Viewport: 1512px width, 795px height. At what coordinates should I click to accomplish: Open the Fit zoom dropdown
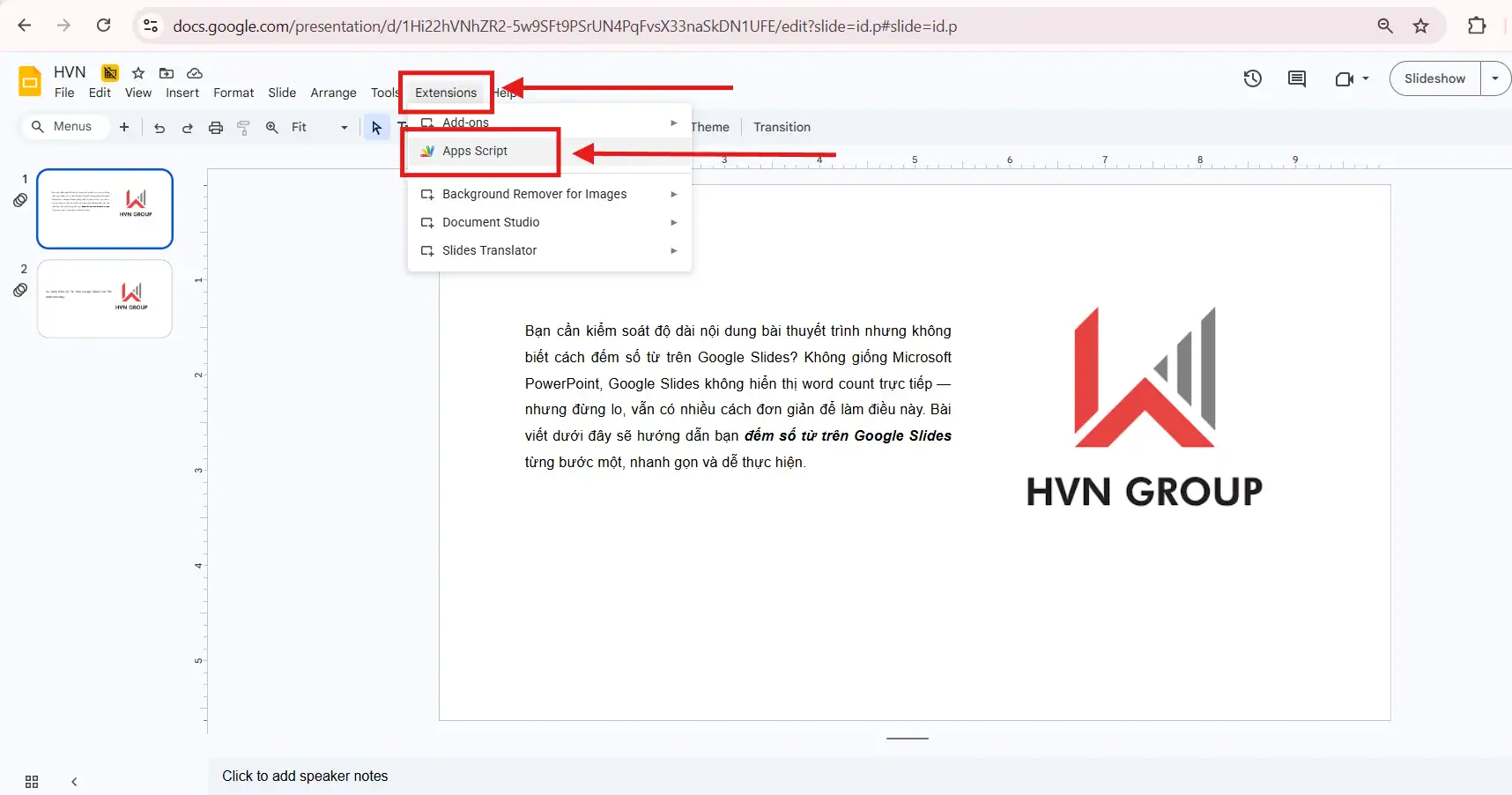(x=344, y=127)
